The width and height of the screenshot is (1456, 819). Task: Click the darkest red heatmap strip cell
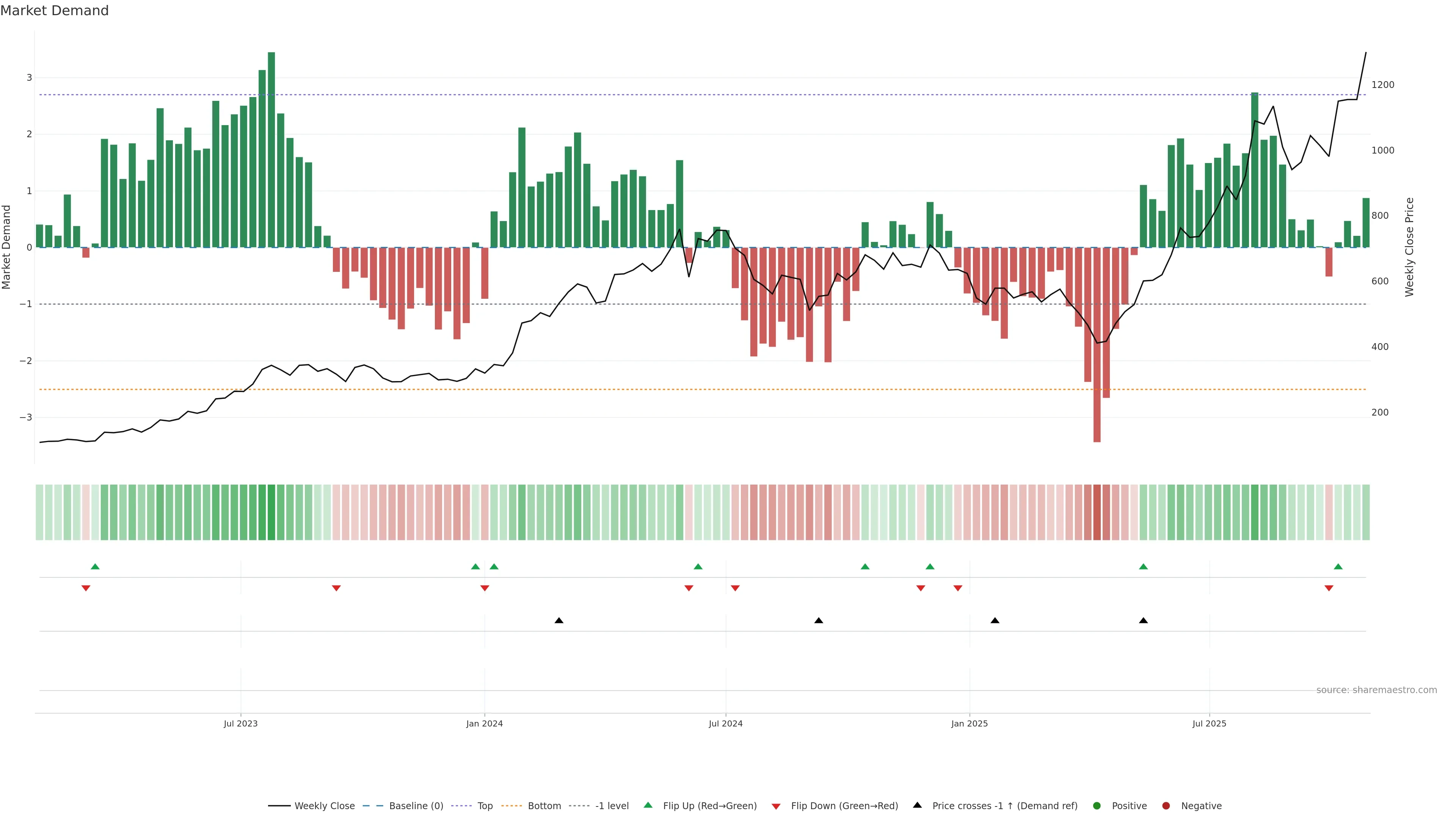[1097, 512]
